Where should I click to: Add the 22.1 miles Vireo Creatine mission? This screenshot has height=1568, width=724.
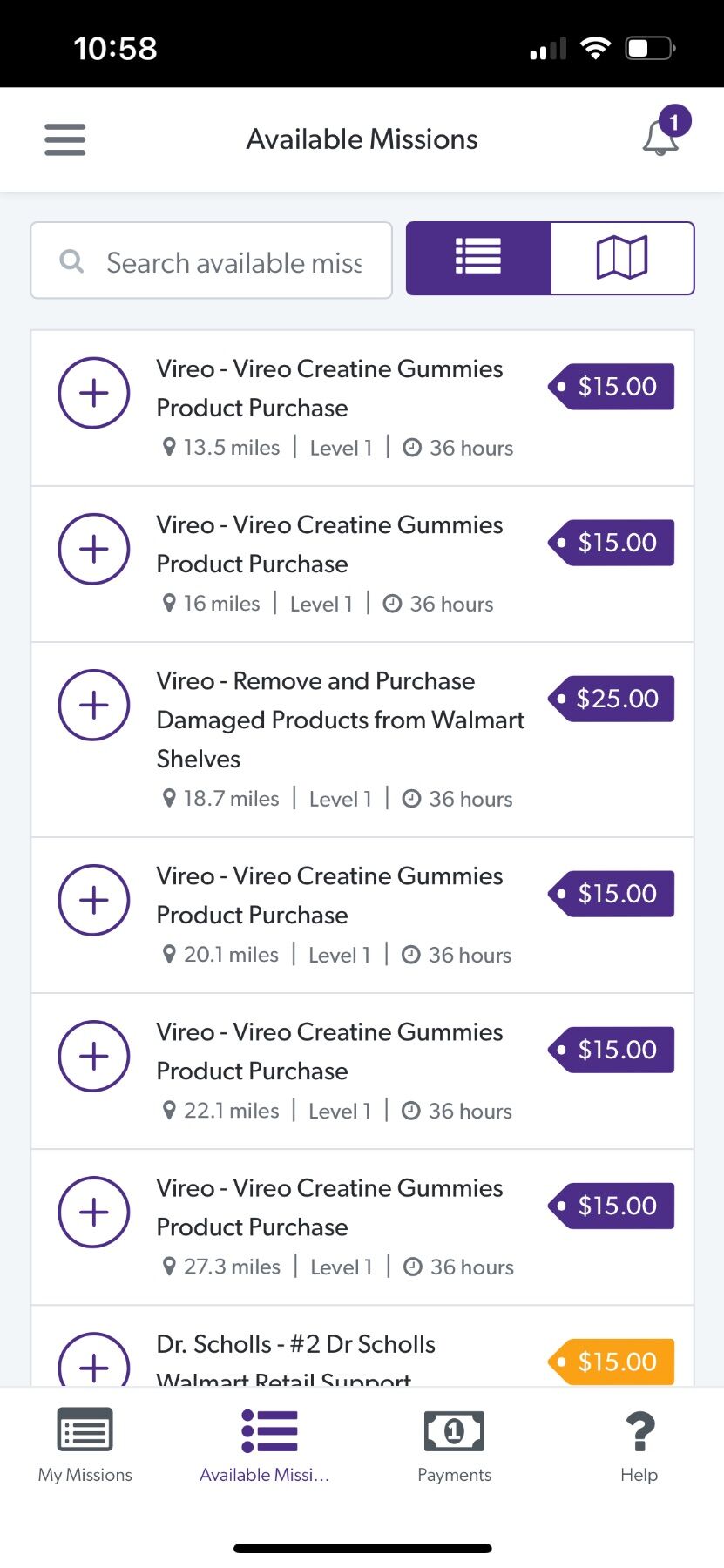[x=94, y=1056]
